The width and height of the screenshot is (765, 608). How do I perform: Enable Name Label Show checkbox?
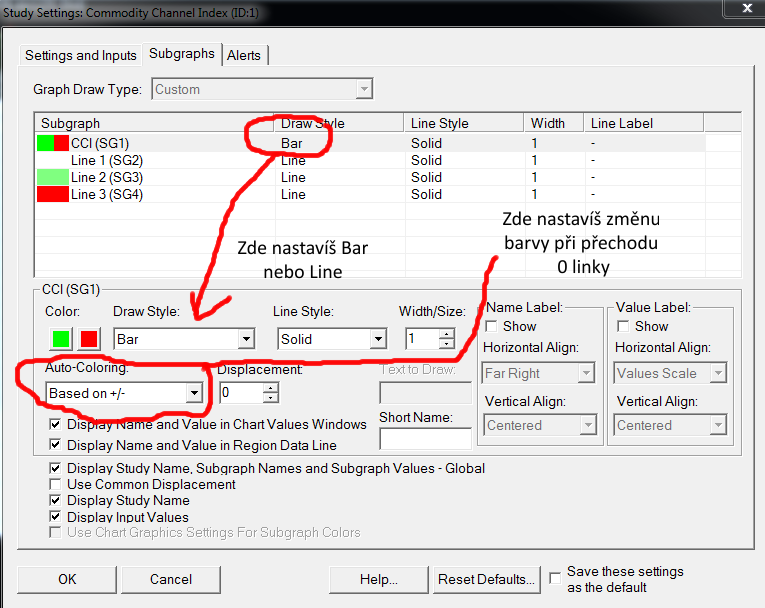[492, 326]
